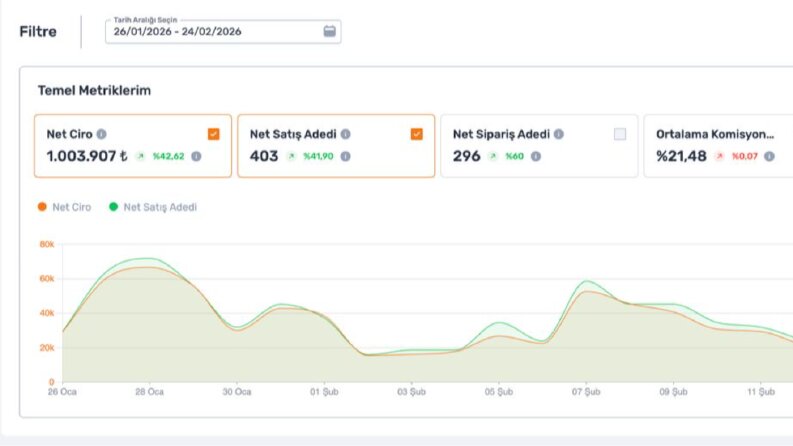Click the green Net Satış Adedi legend dot

point(113,206)
